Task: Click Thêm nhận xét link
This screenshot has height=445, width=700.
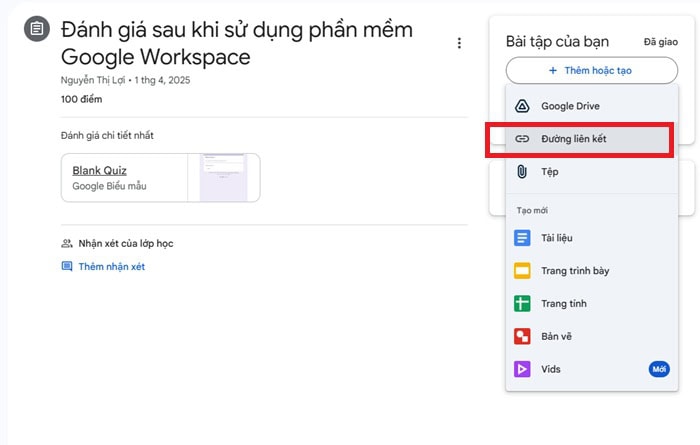Action: click(x=111, y=267)
